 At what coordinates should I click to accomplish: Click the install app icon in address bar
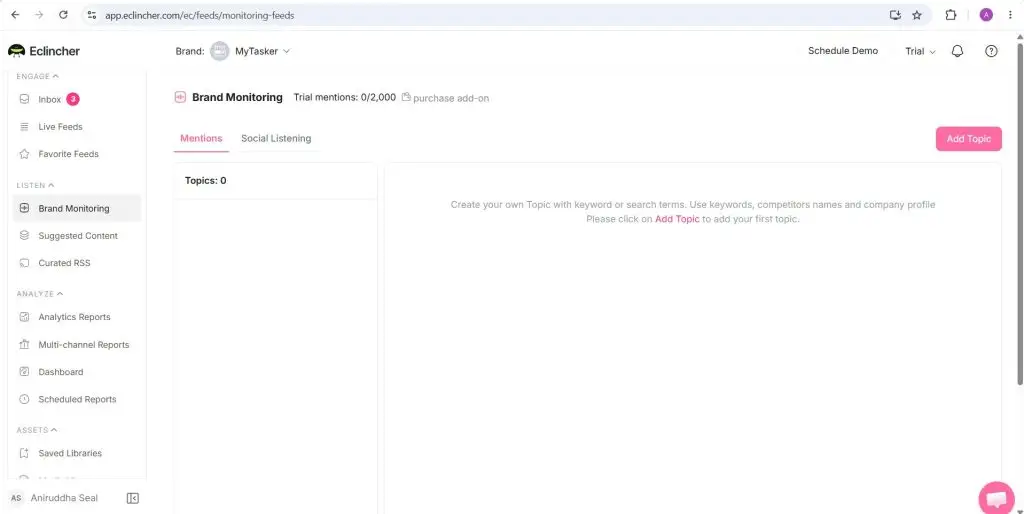(x=895, y=15)
